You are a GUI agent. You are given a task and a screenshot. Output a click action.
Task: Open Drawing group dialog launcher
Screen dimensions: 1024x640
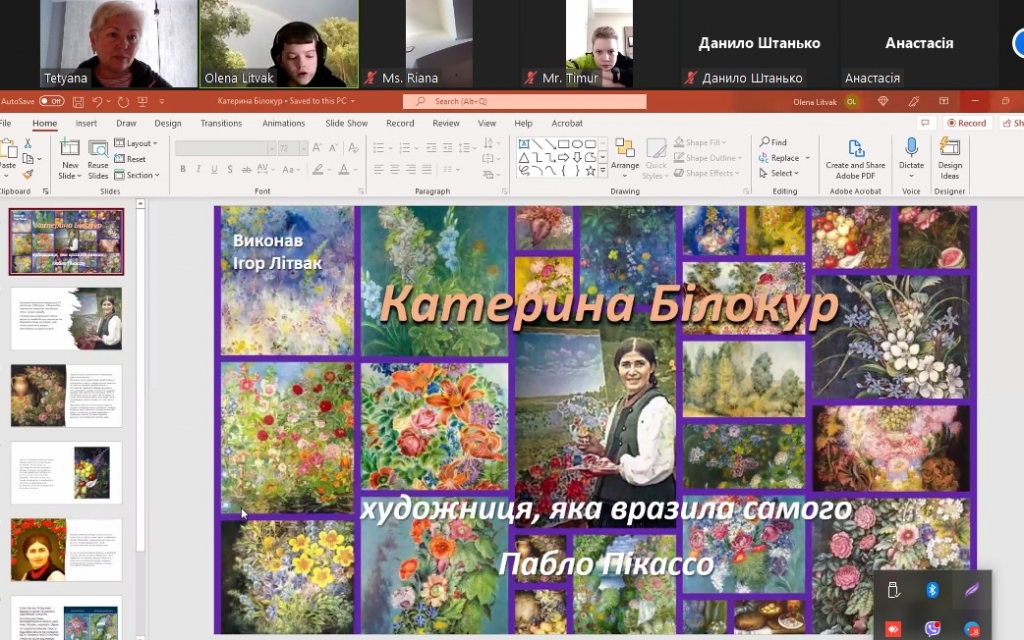pyautogui.click(x=746, y=191)
